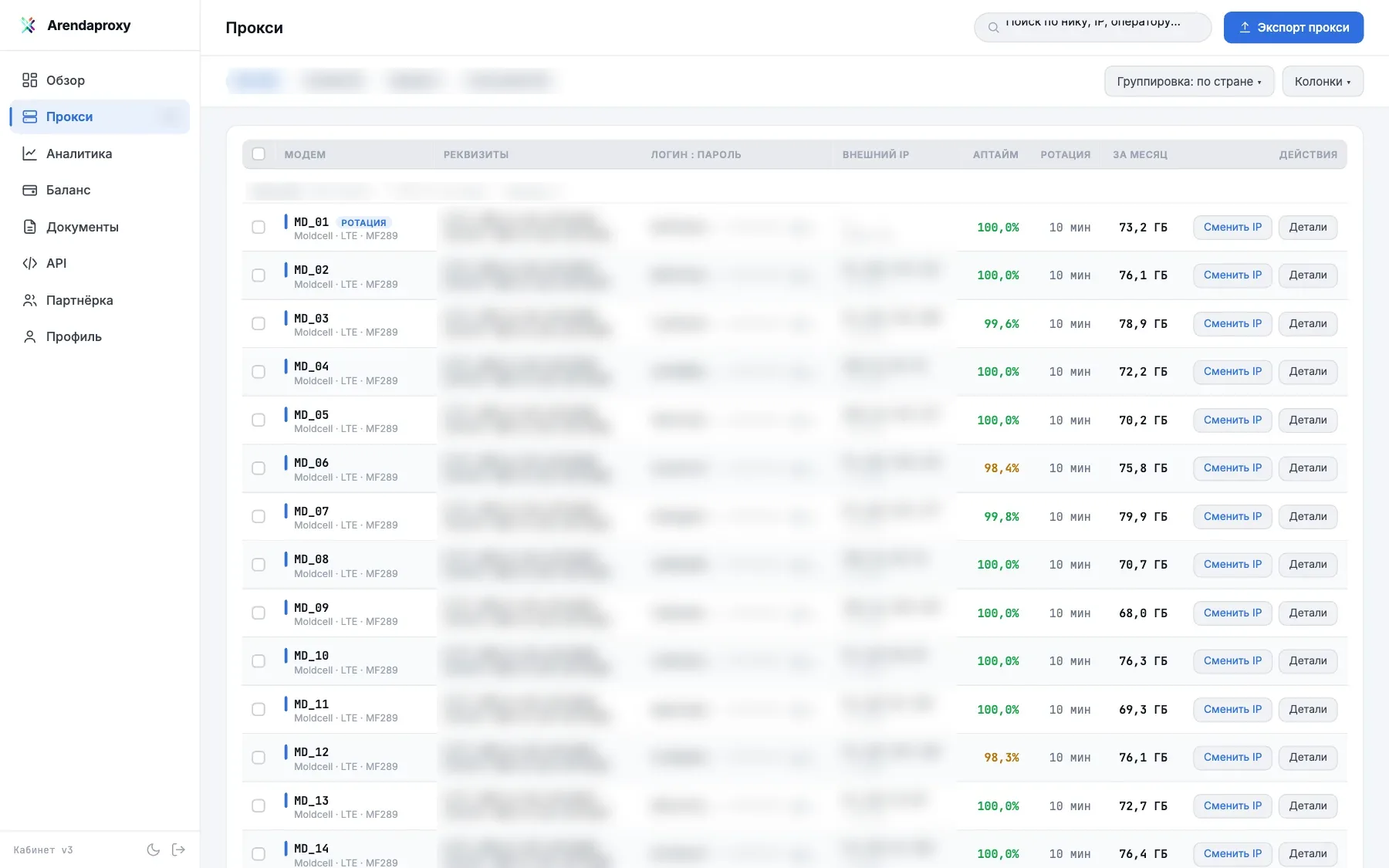Click the logout icon

(x=179, y=849)
